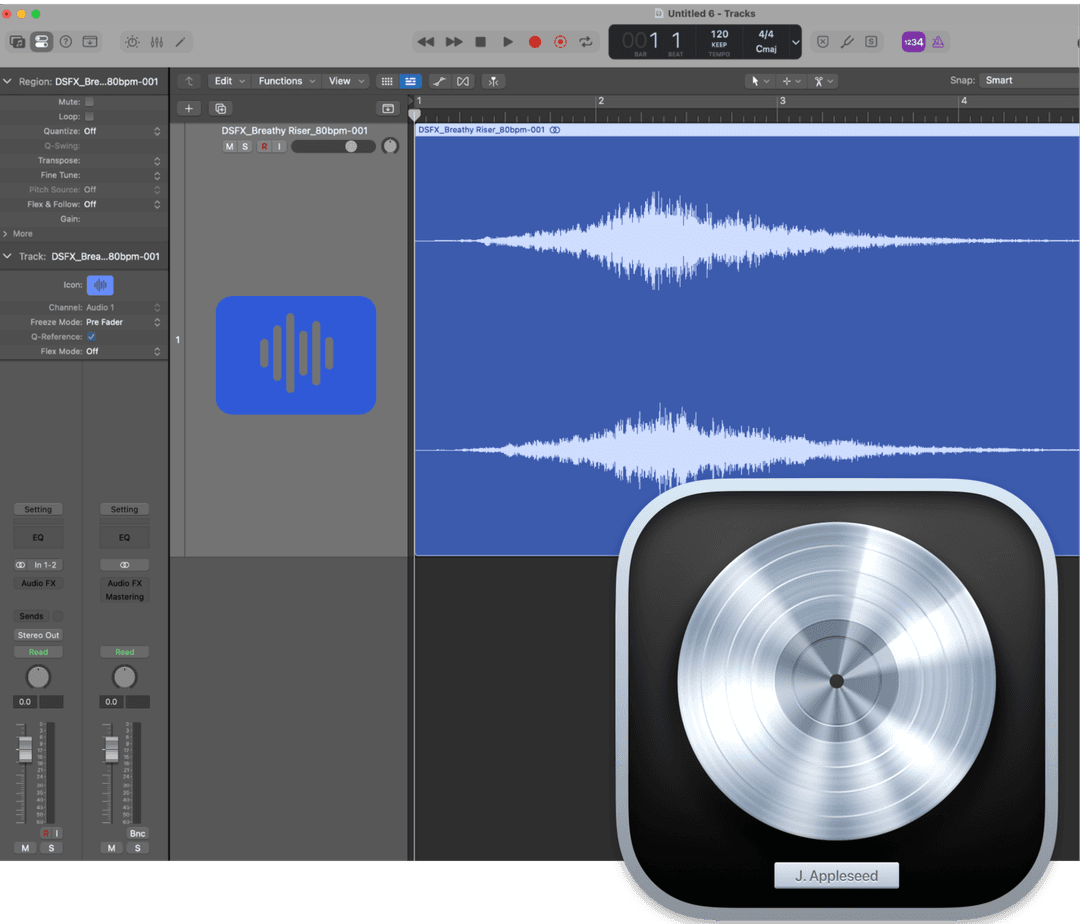Open the Flex Mode Off popup
This screenshot has height=924, width=1080.
(x=123, y=351)
